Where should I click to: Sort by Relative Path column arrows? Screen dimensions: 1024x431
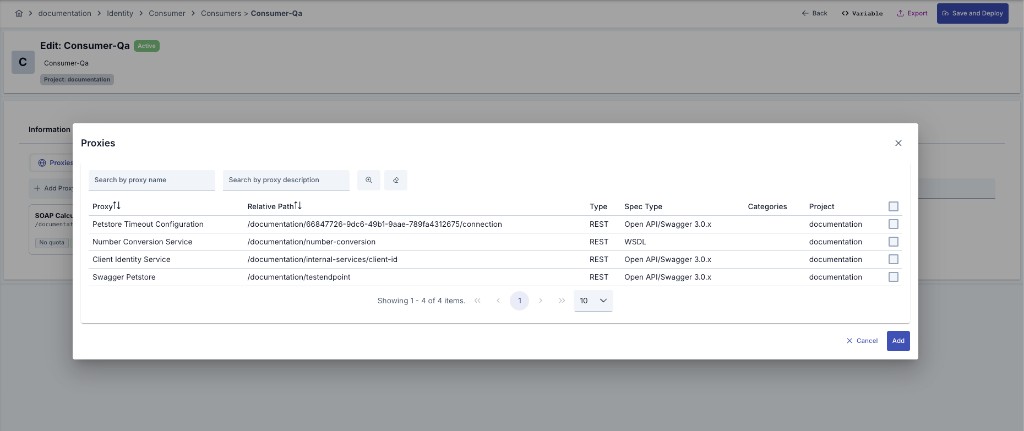tap(298, 206)
